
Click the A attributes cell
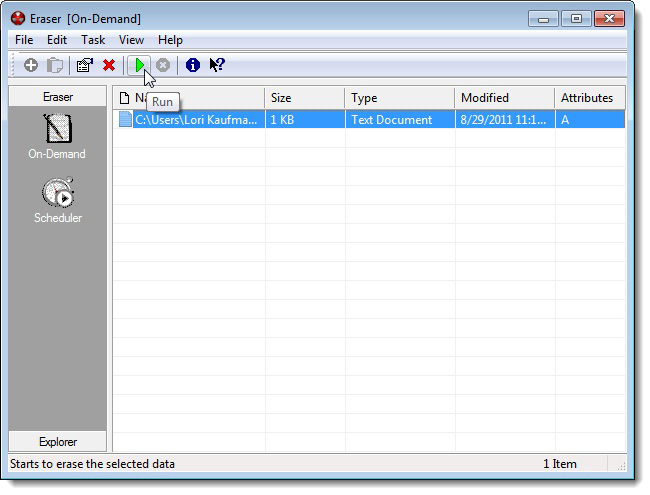click(x=590, y=119)
